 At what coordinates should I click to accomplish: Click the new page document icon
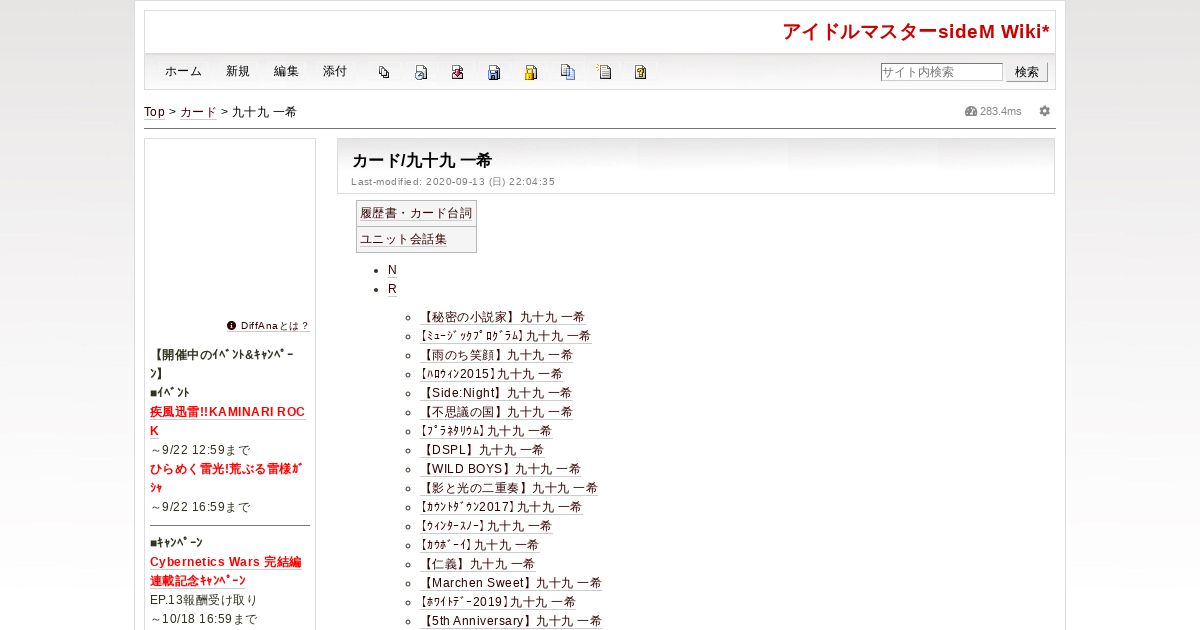[x=604, y=72]
